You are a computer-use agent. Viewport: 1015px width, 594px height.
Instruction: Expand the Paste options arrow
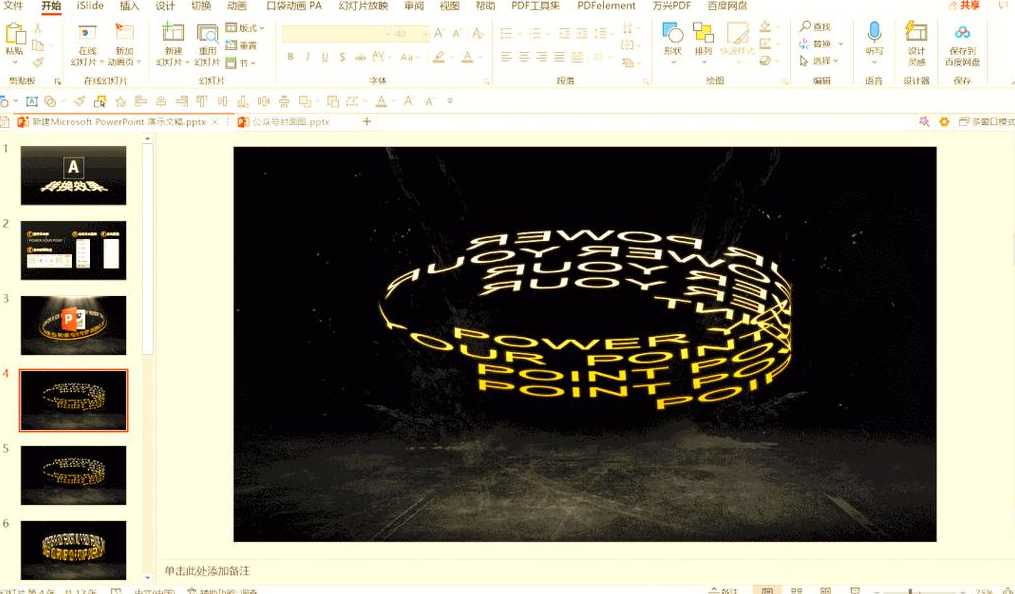click(x=14, y=63)
